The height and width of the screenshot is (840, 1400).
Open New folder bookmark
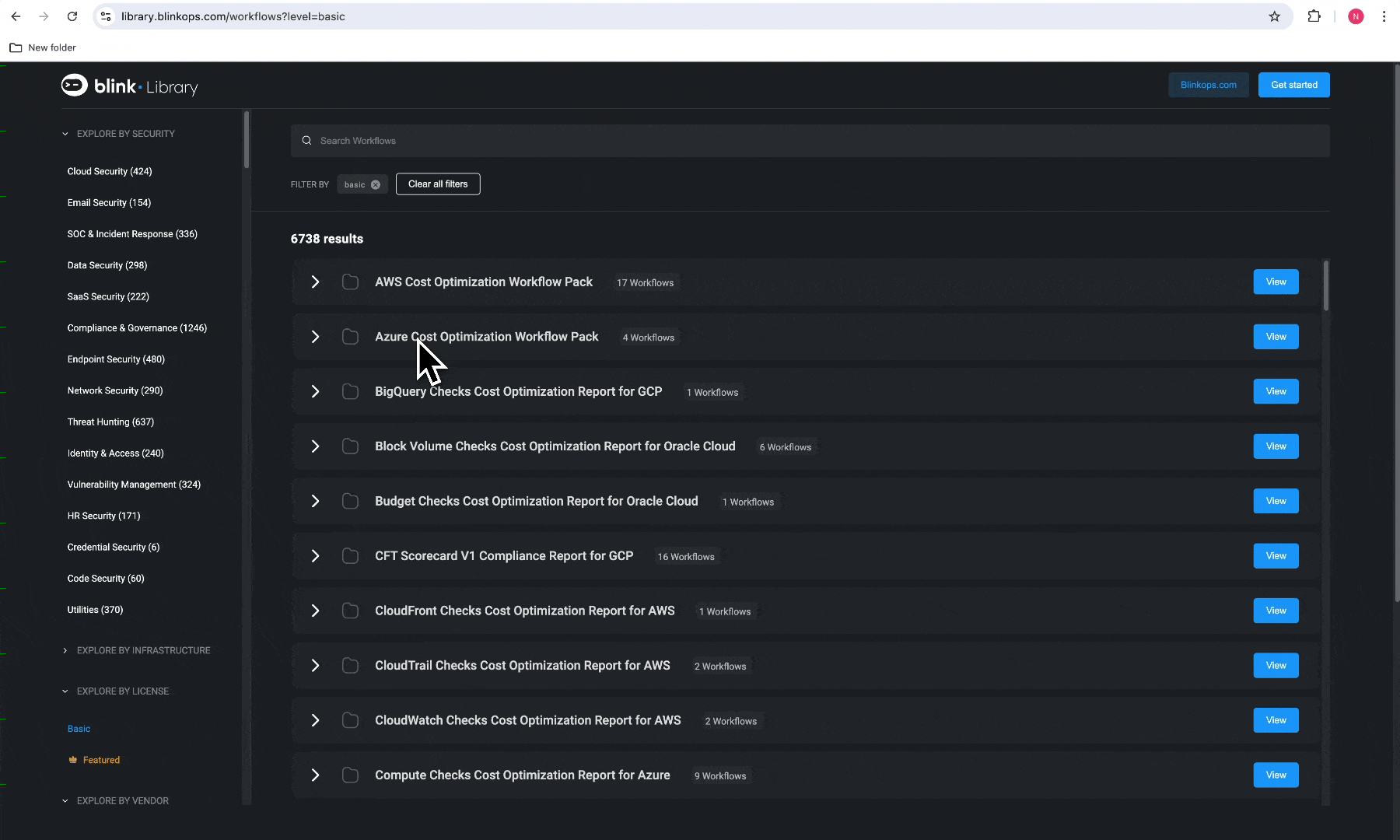coord(43,47)
